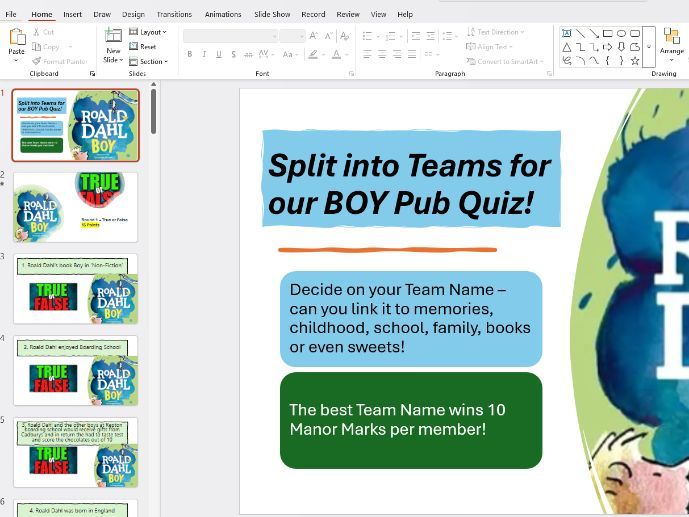Switch to the Insert tab
The width and height of the screenshot is (689, 517).
[73, 14]
